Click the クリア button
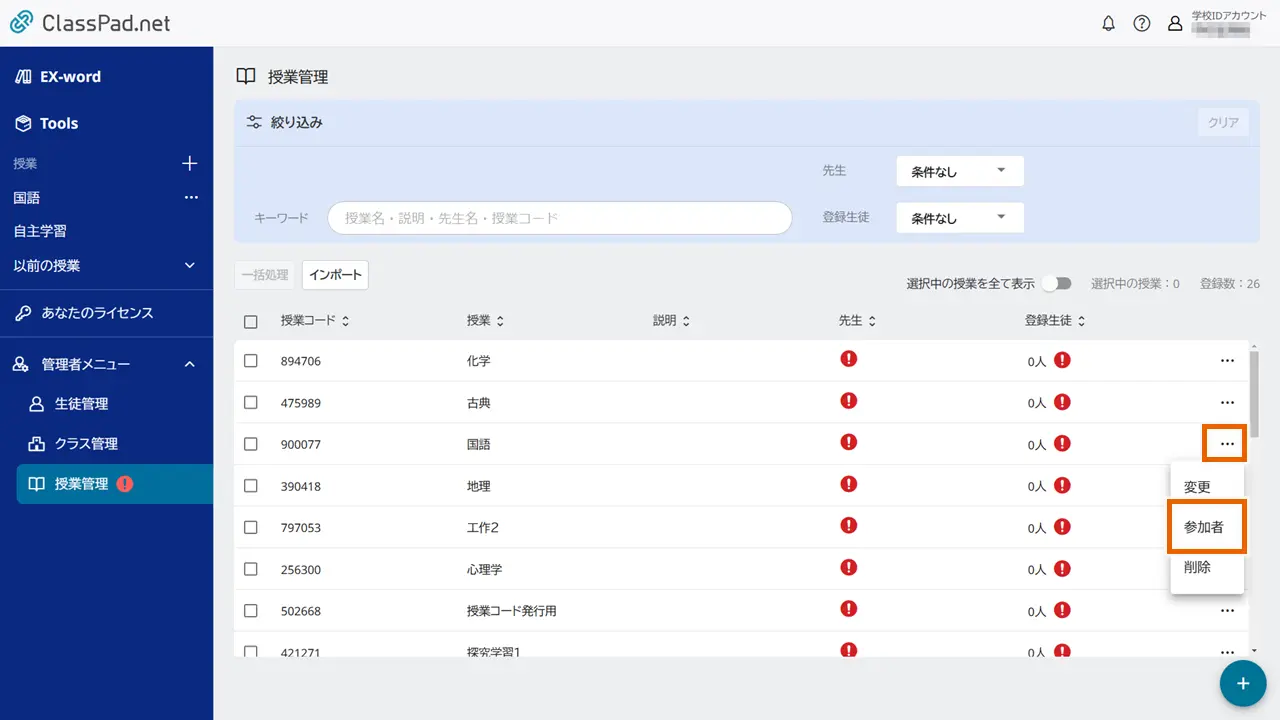 [x=1222, y=121]
